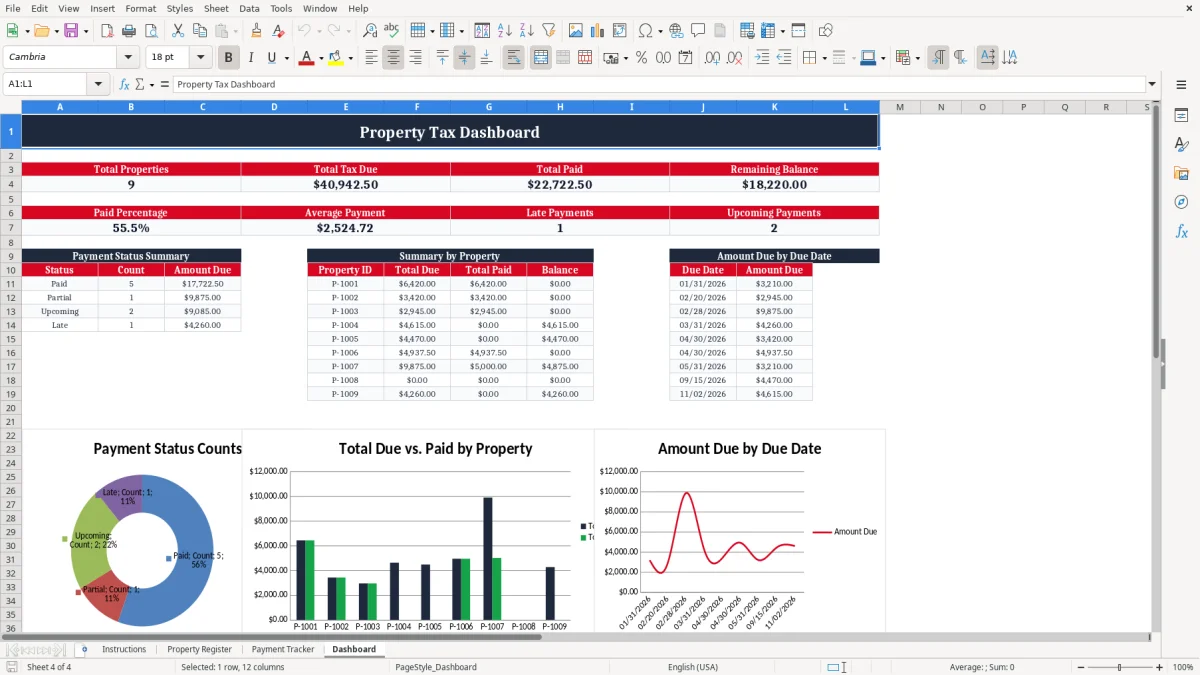Open the sidebar Navigator compass icon
The height and width of the screenshot is (675, 1200).
pos(1181,202)
